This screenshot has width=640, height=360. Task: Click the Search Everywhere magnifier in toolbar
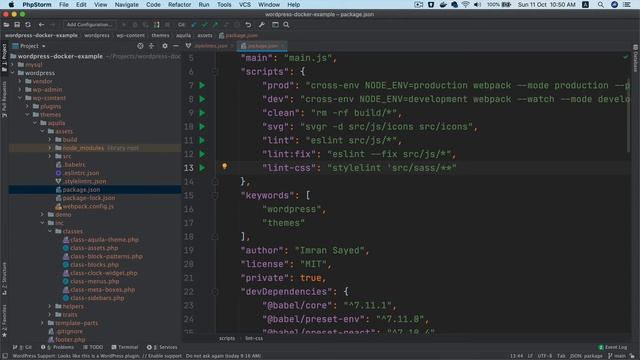coord(287,25)
